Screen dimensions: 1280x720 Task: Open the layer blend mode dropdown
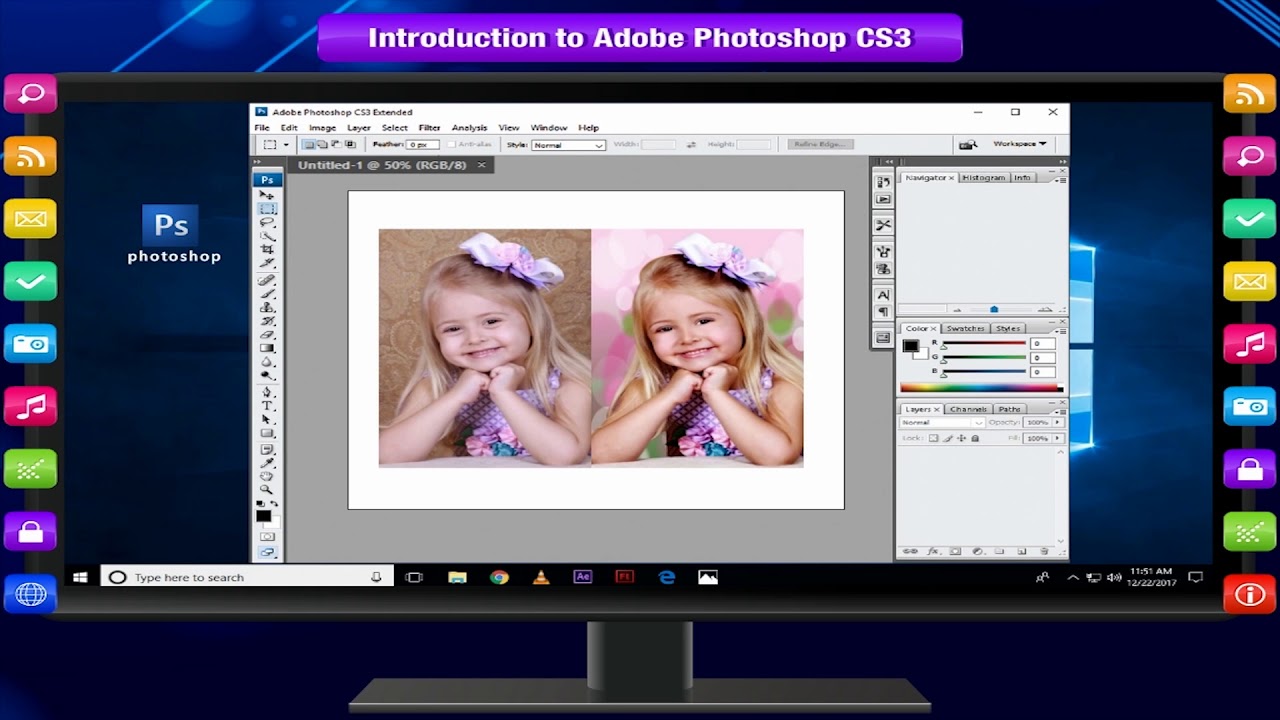pos(942,422)
